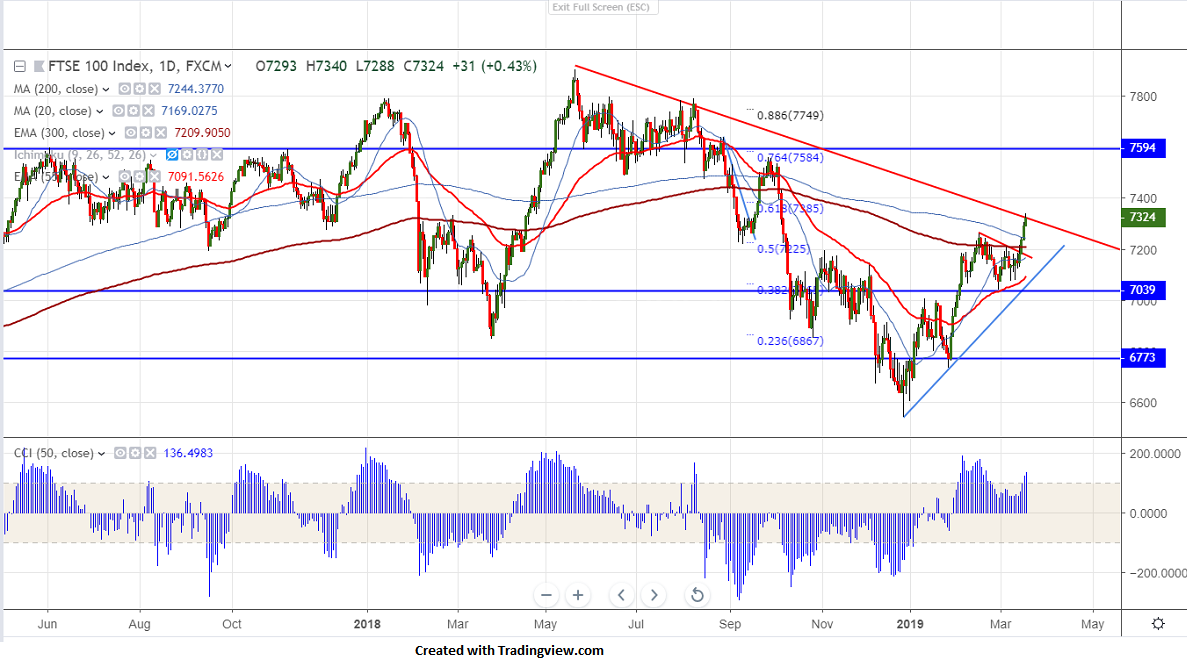Open settings gear for EMA (300, close)
This screenshot has width=1187, height=663.
pyautogui.click(x=145, y=132)
